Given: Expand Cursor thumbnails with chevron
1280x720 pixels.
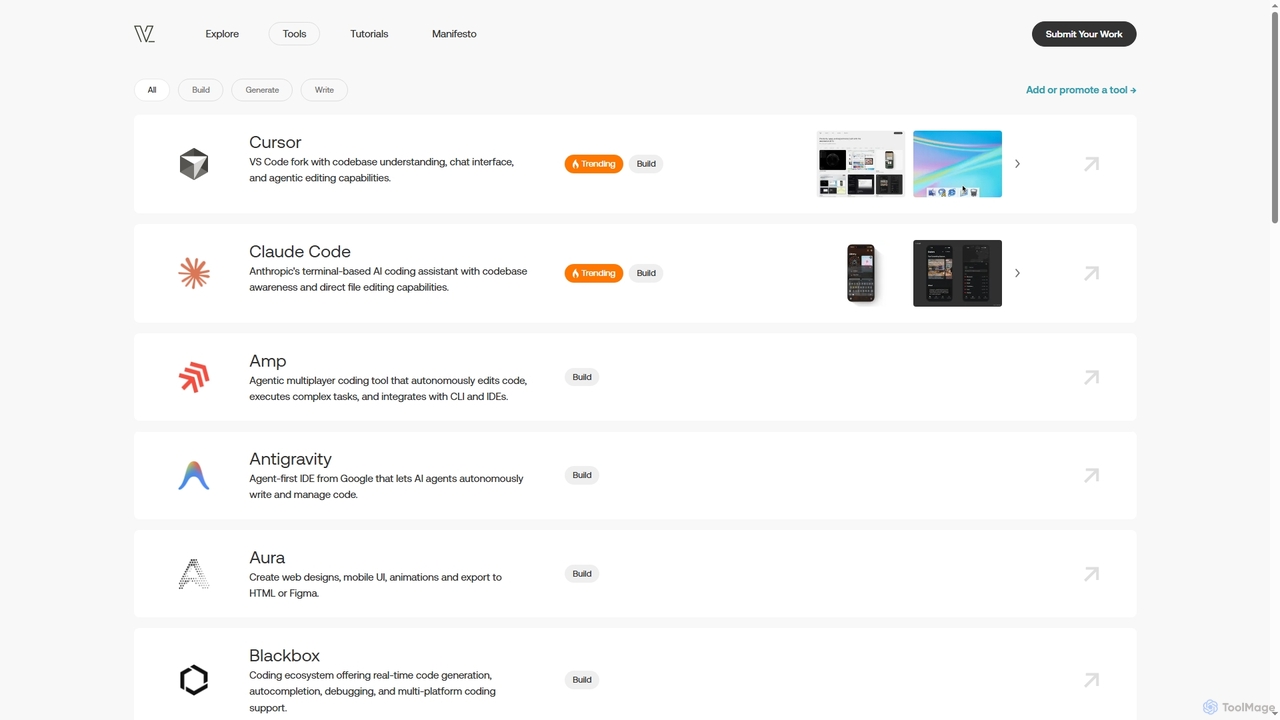Looking at the screenshot, I should point(1017,164).
